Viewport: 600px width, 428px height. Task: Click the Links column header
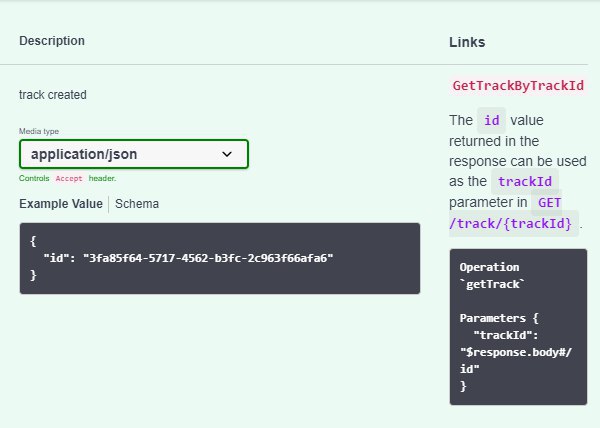click(x=468, y=42)
